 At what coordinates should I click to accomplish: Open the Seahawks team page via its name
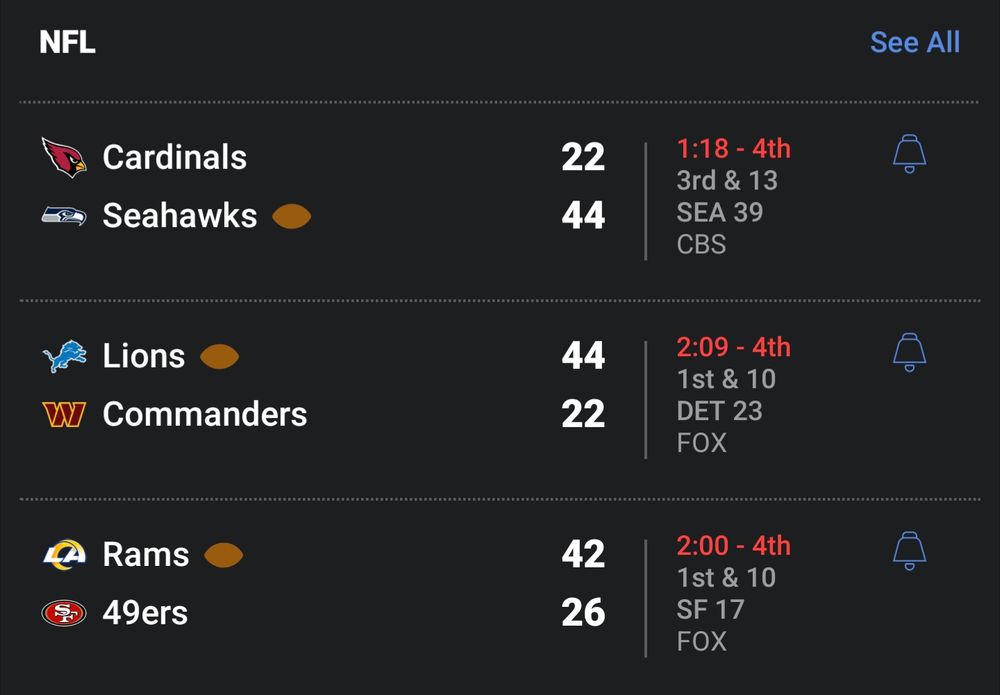(x=179, y=215)
